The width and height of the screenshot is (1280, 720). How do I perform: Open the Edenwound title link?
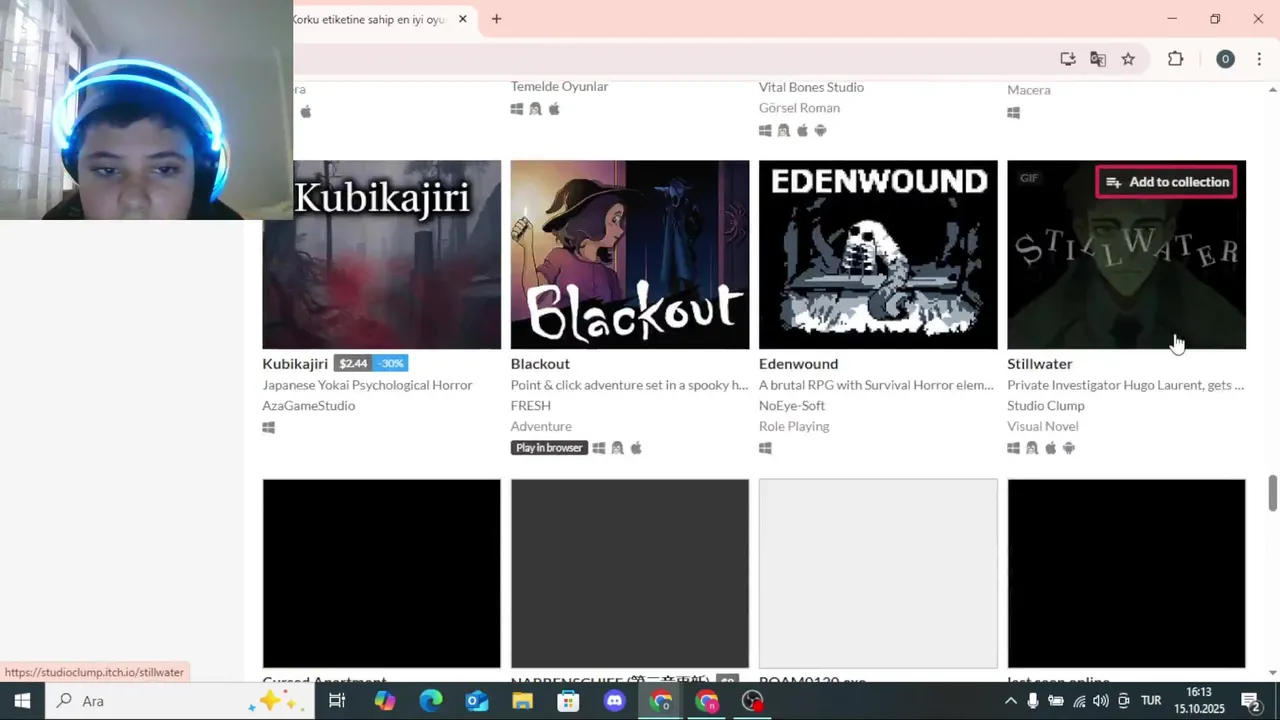tap(798, 364)
